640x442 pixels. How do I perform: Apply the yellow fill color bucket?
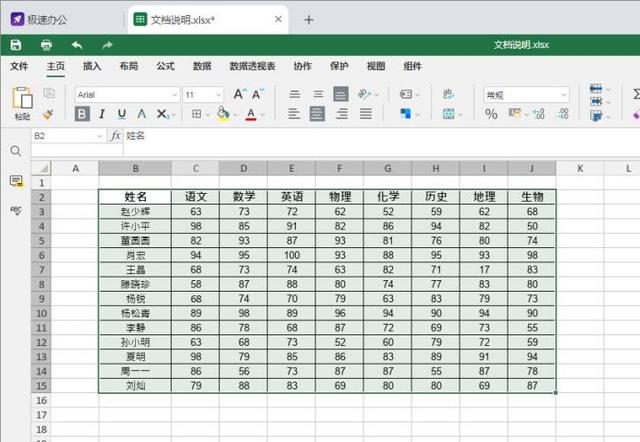[x=223, y=114]
